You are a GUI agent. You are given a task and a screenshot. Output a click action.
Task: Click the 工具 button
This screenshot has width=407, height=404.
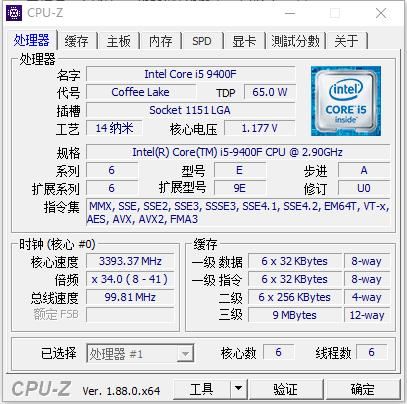point(202,389)
